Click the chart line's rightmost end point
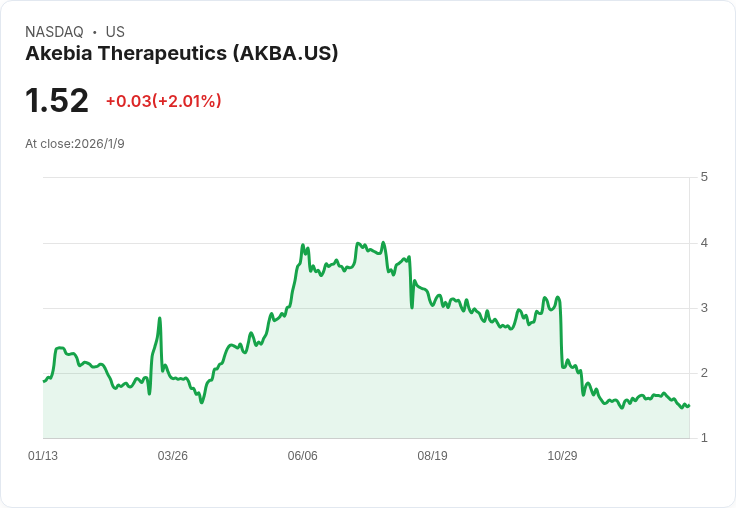The height and width of the screenshot is (508, 736). (x=689, y=406)
